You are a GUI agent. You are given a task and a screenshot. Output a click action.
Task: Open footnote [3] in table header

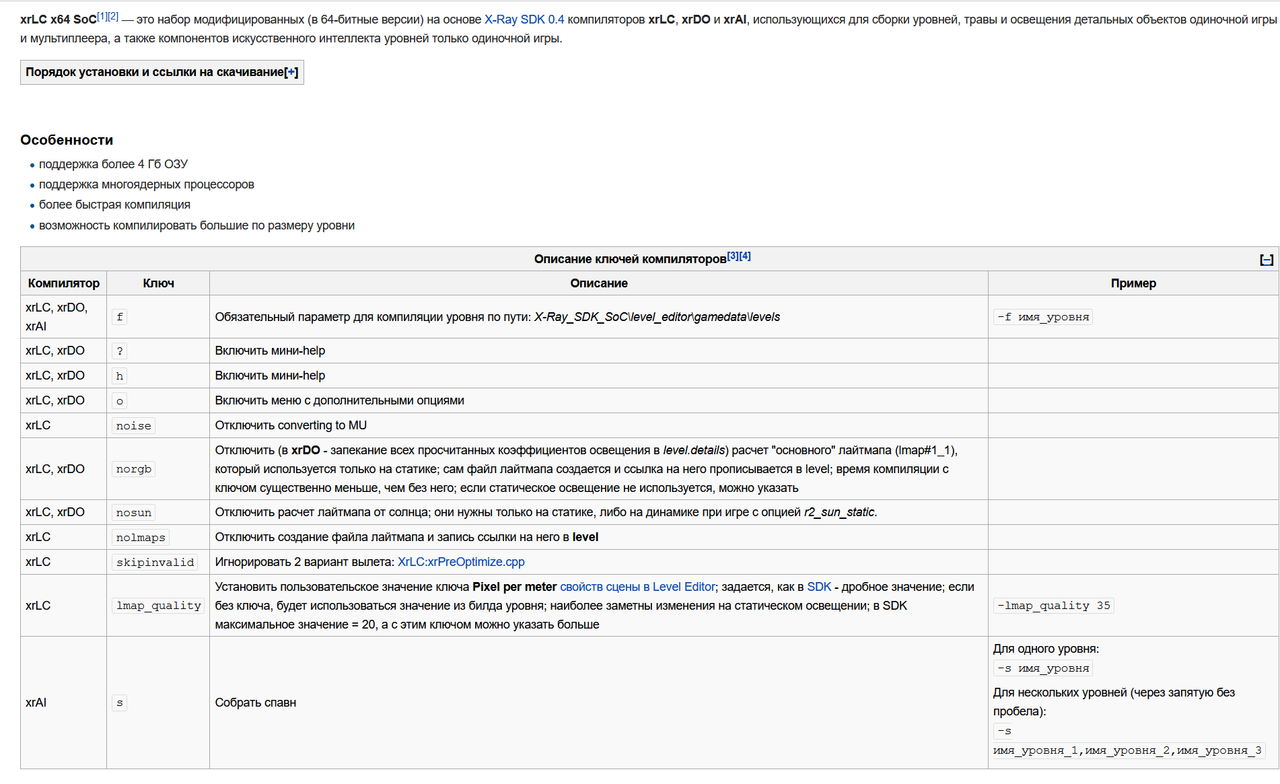(733, 256)
